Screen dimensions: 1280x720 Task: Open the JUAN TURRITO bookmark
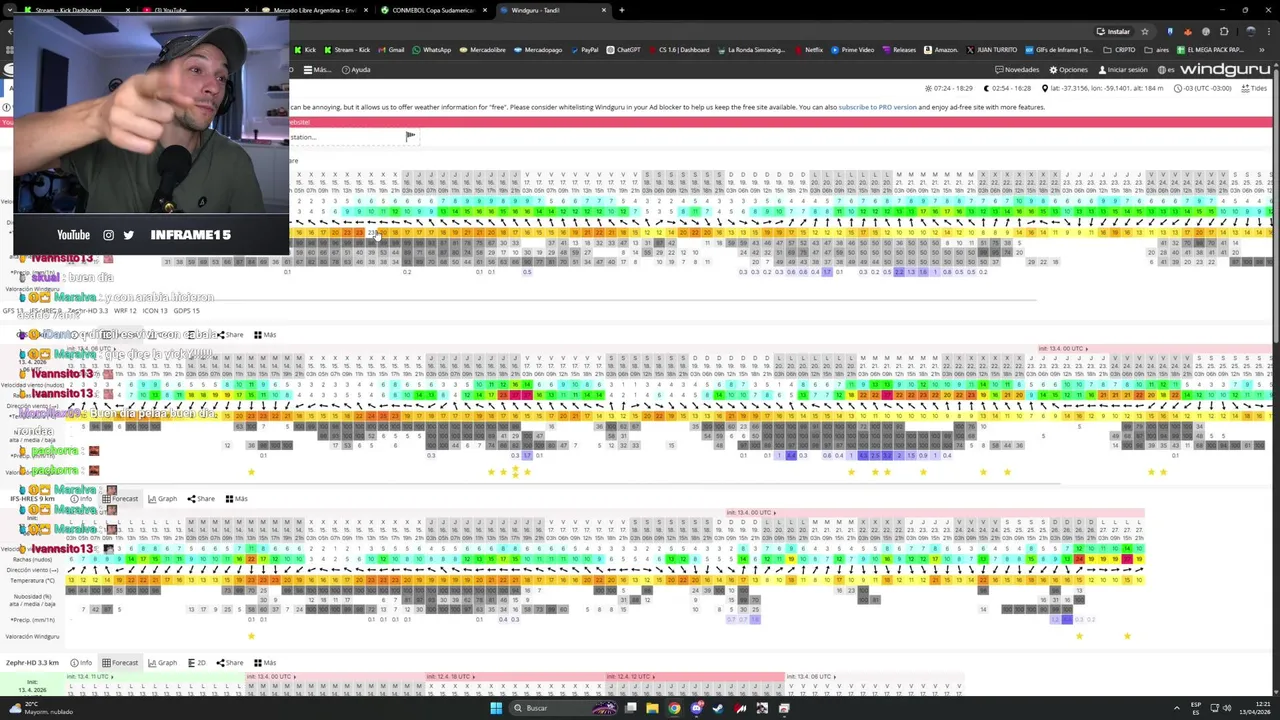tap(990, 49)
